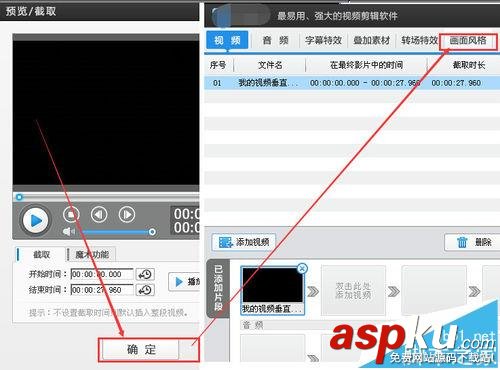The image size is (500, 370).
Task: Confirm with the 确定 button
Action: click(140, 350)
